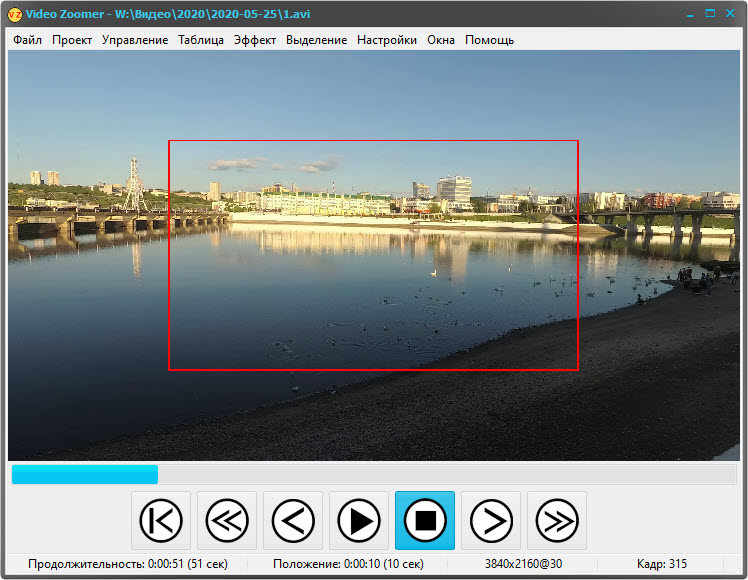
Task: Maximize the Video Zoomer window
Action: pos(710,14)
